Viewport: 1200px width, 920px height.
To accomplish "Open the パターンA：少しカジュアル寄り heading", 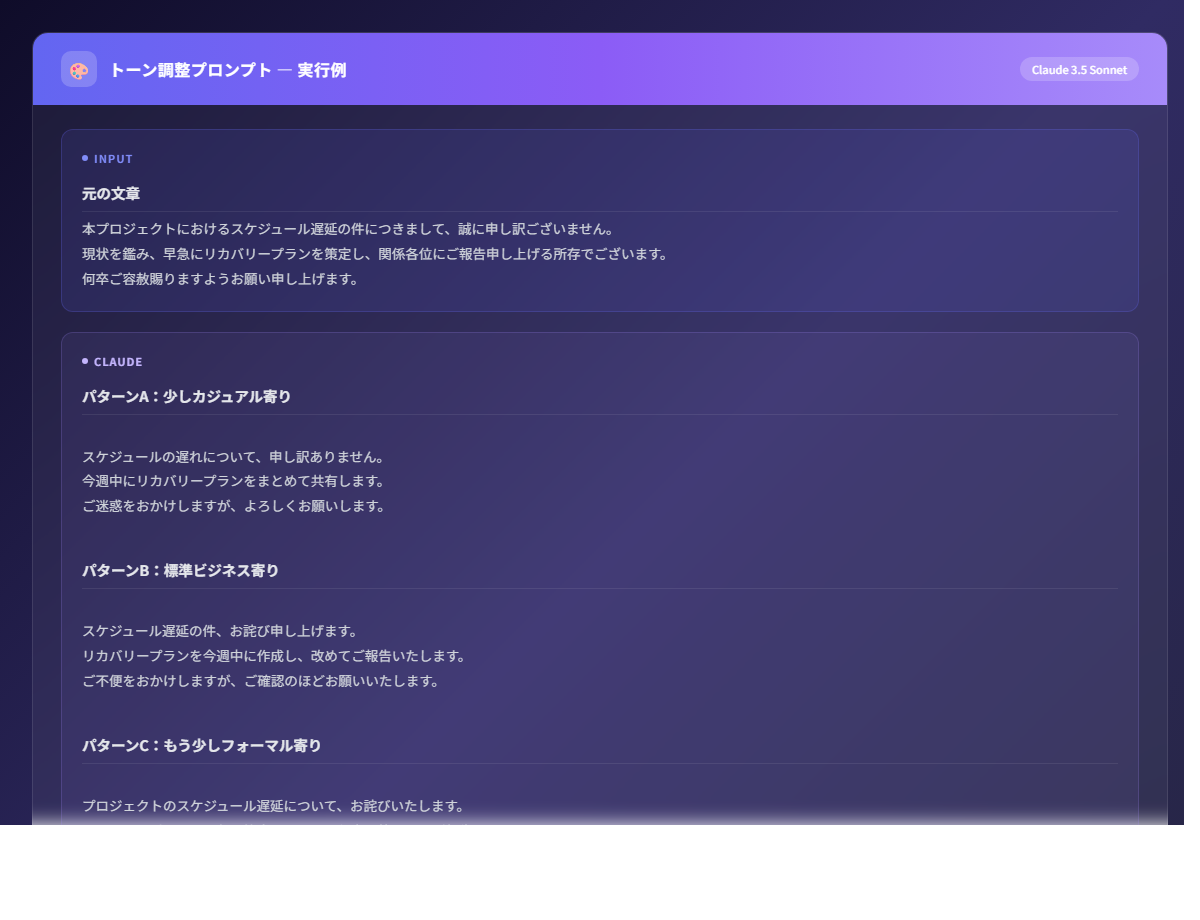I will [186, 396].
